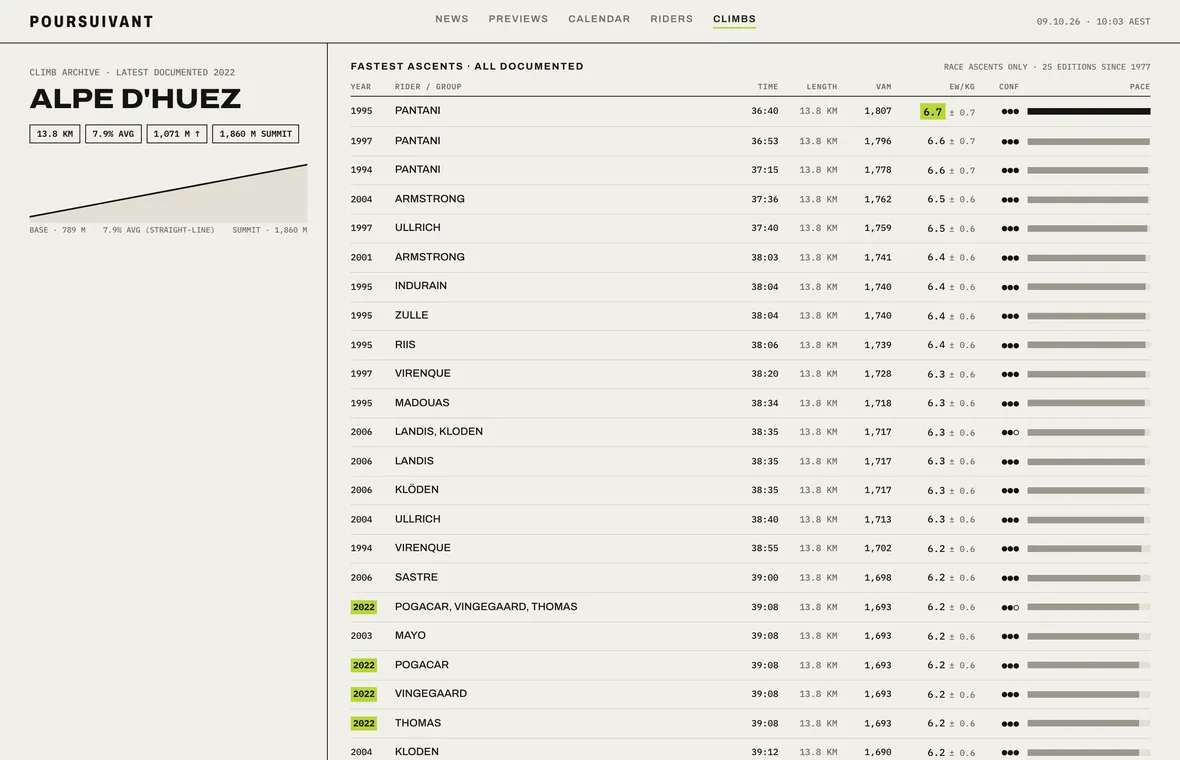This screenshot has height=760, width=1180.
Task: Click the ALPE D'HUEZ climb title
Action: coord(135,99)
